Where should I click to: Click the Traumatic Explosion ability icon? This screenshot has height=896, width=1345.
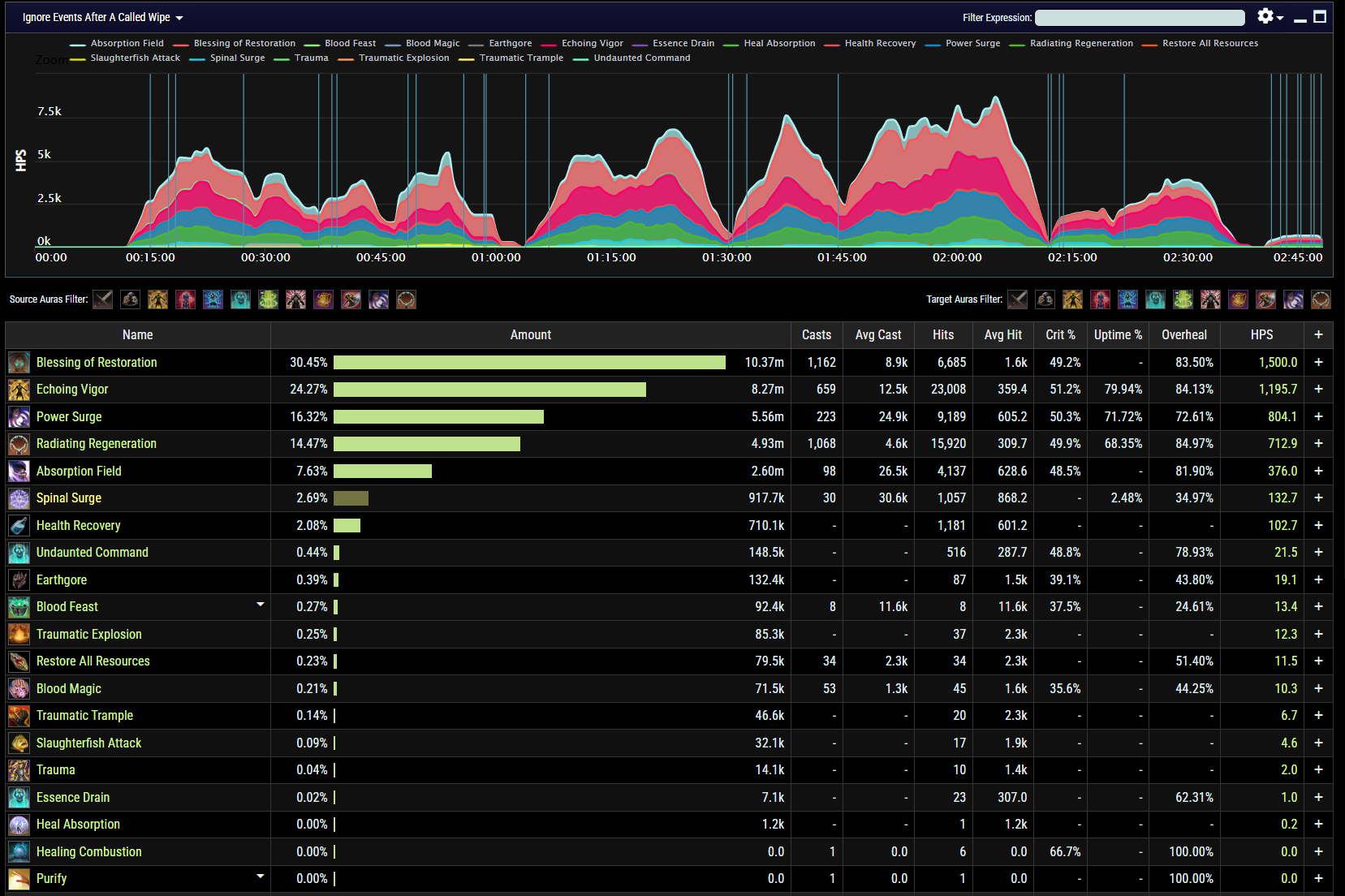pyautogui.click(x=19, y=635)
